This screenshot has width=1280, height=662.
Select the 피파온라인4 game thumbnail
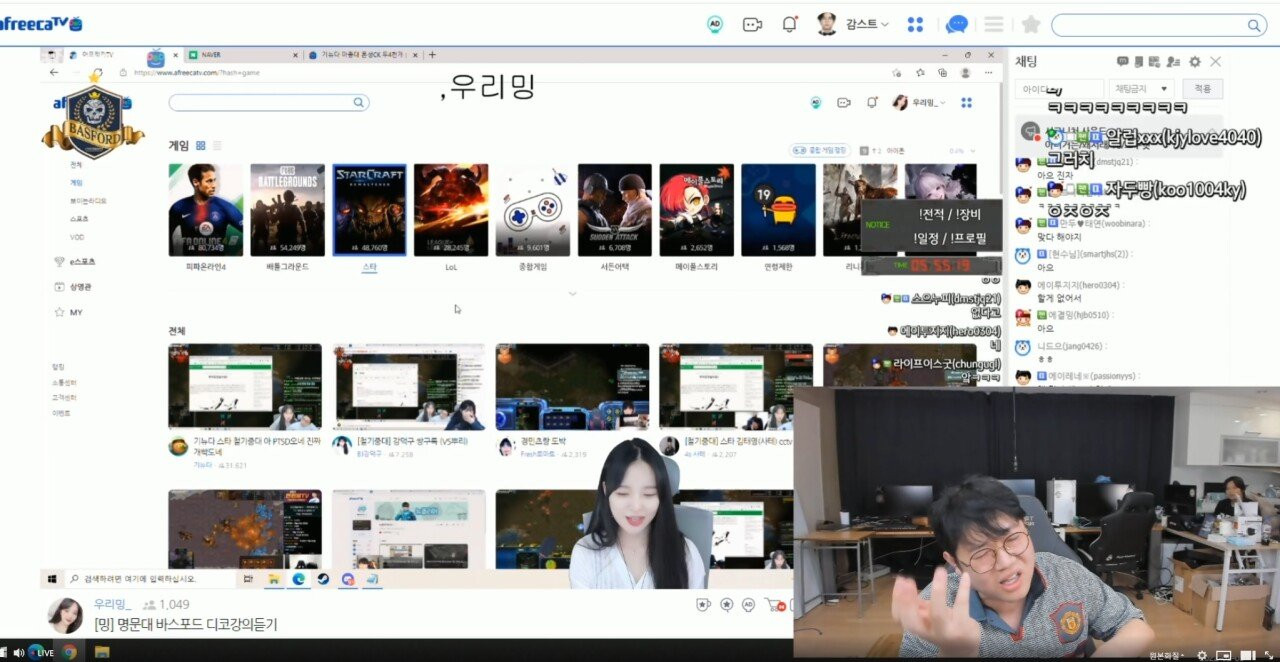(x=205, y=210)
